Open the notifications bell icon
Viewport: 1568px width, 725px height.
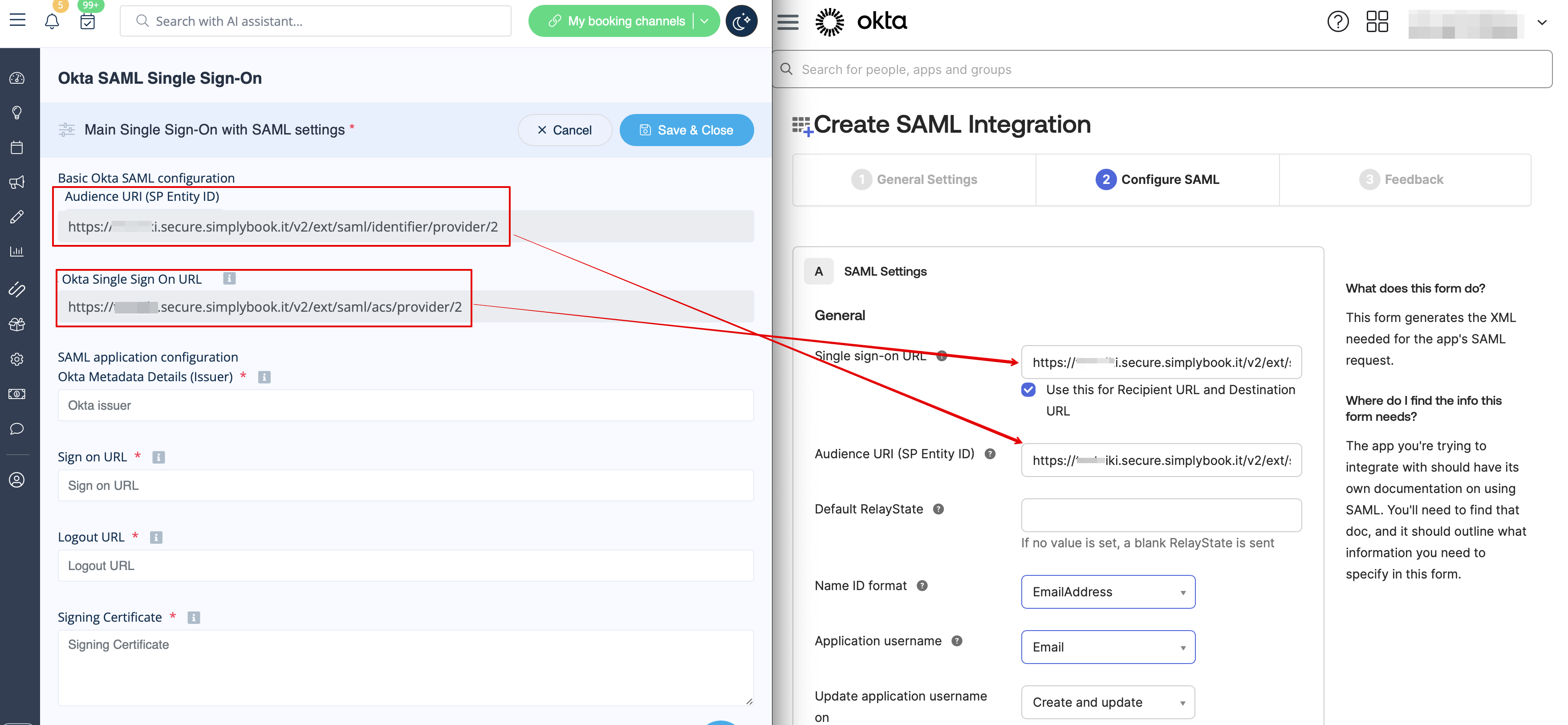tap(52, 21)
